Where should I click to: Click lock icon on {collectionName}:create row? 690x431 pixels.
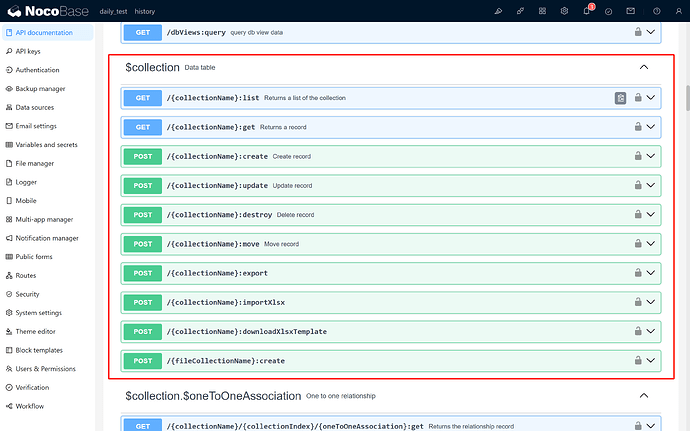click(638, 155)
